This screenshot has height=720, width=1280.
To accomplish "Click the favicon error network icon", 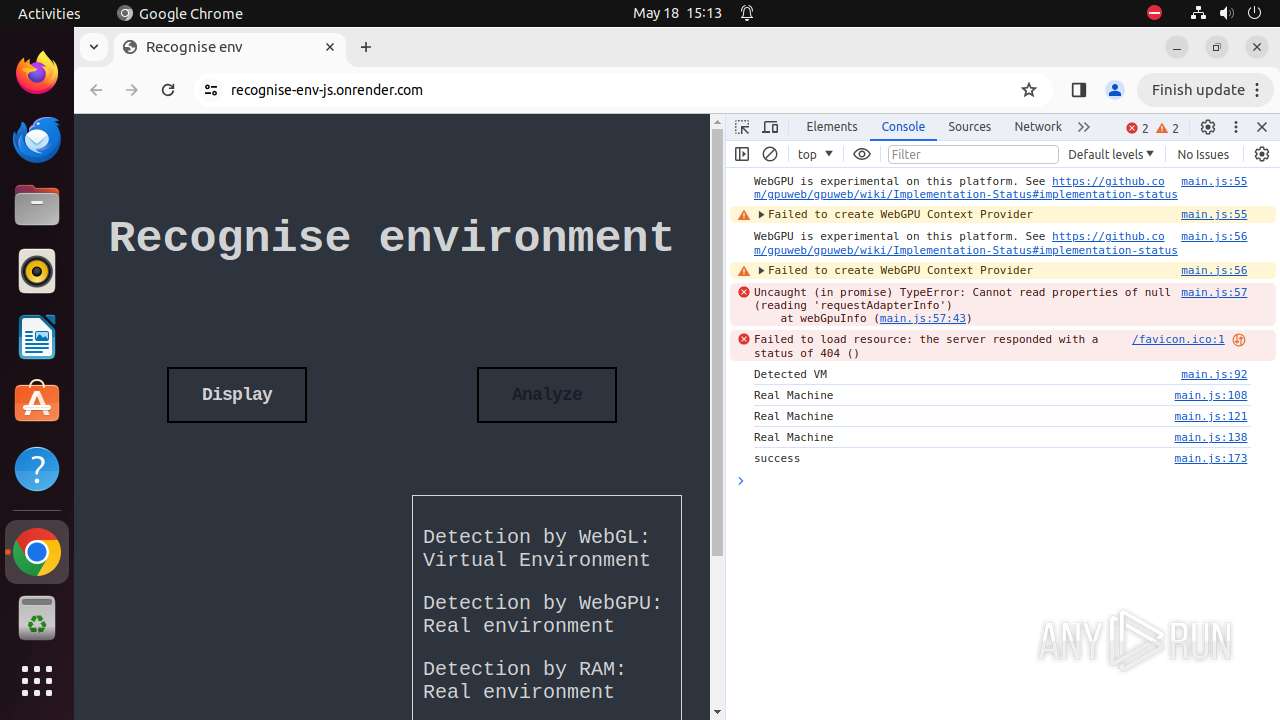I will [x=1239, y=340].
